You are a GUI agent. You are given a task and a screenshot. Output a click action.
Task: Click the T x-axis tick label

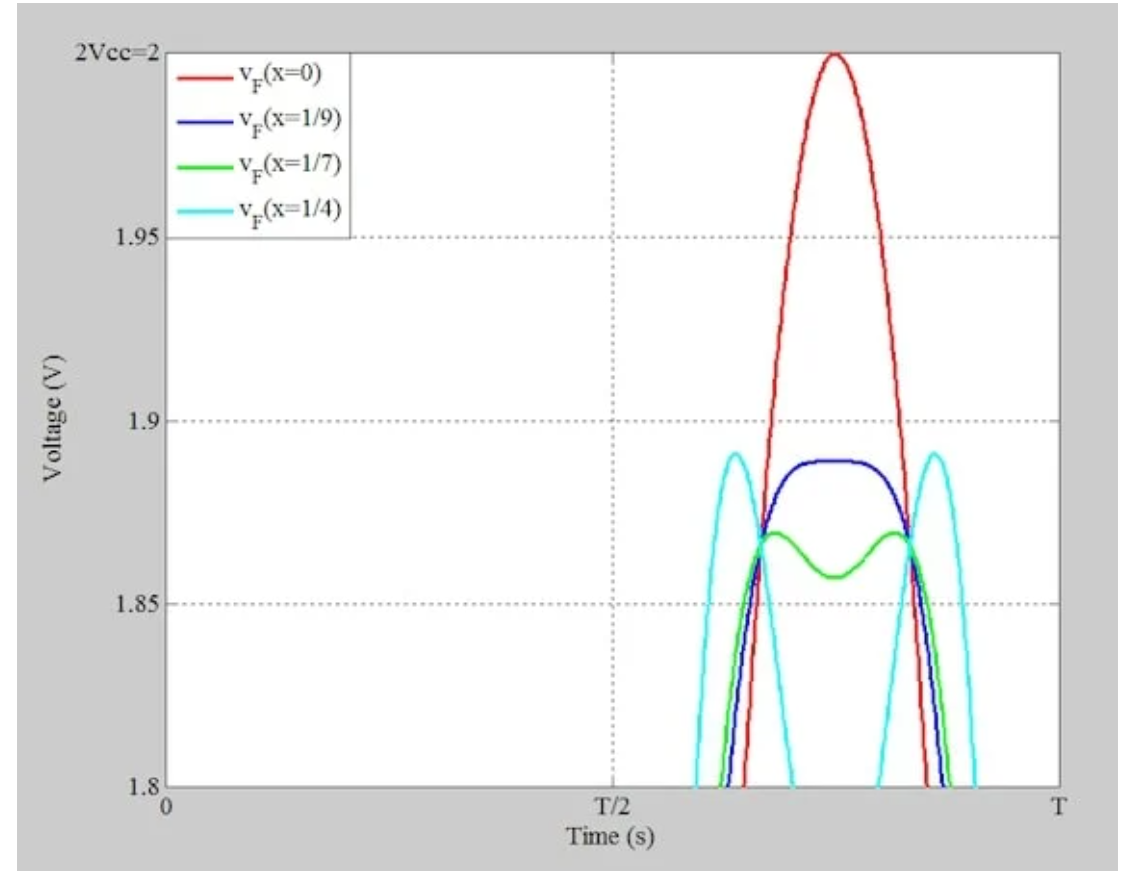pos(1059,805)
